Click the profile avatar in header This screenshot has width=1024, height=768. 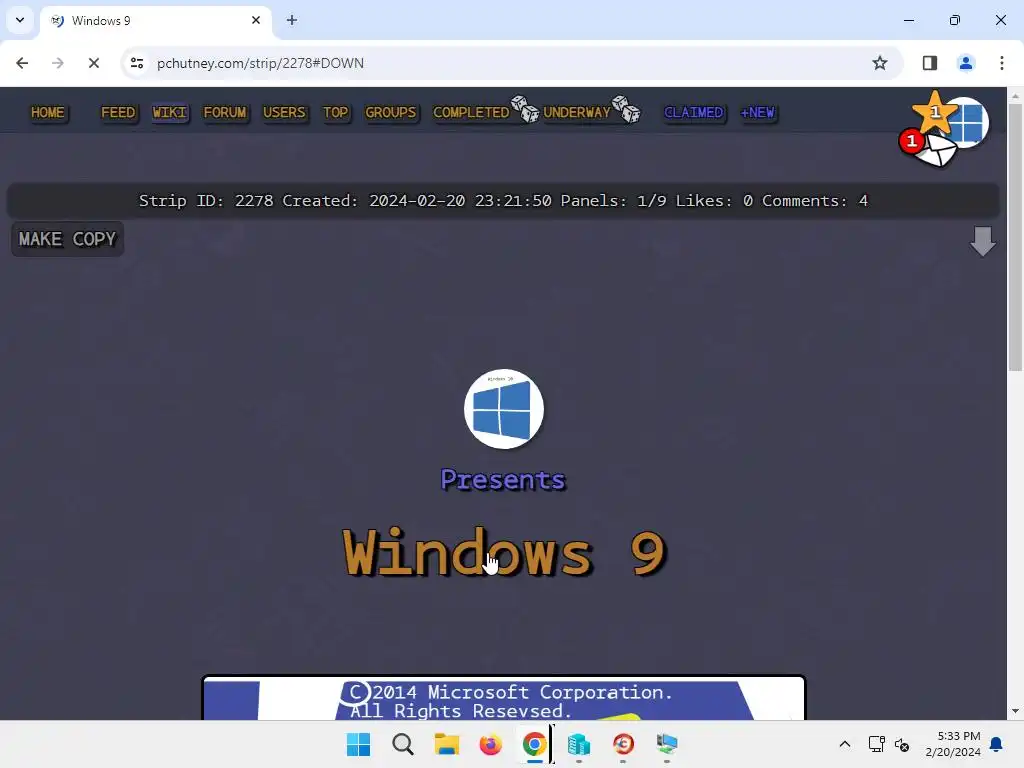point(968,121)
